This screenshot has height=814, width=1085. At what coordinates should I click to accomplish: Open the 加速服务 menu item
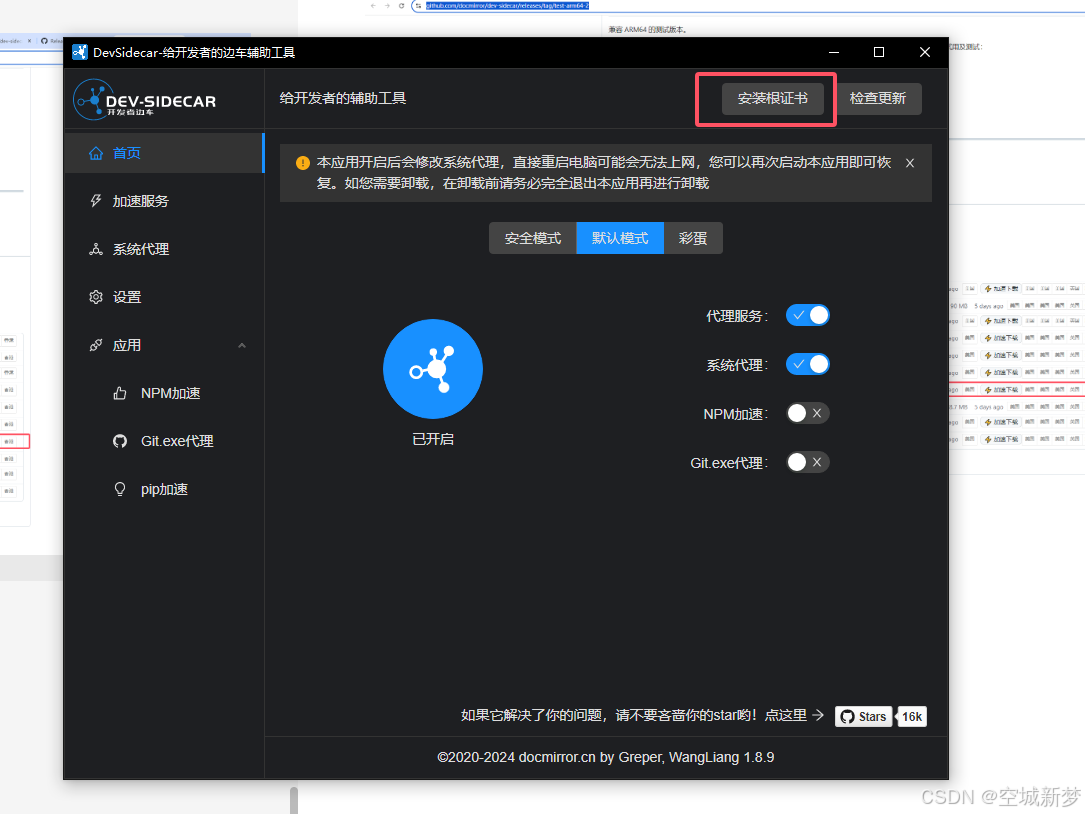[164, 201]
